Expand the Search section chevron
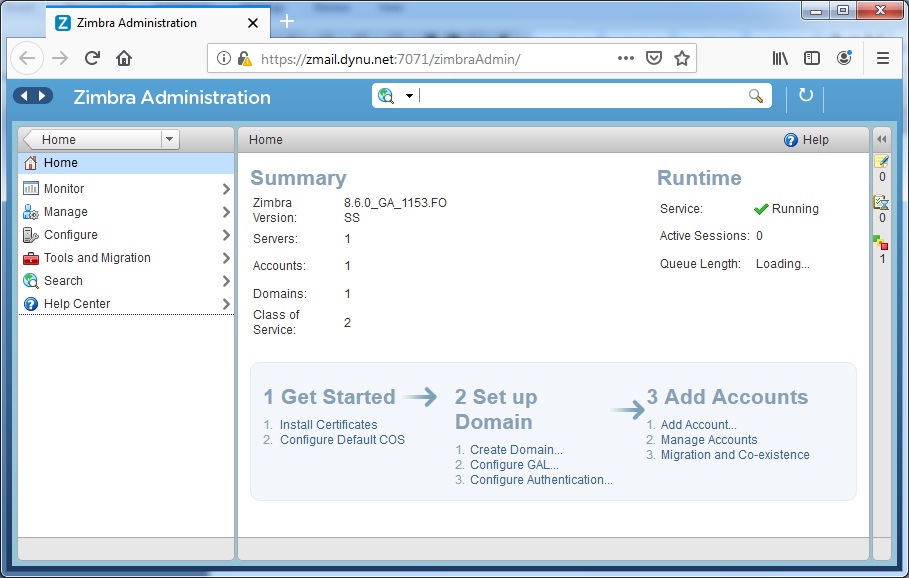 (226, 281)
